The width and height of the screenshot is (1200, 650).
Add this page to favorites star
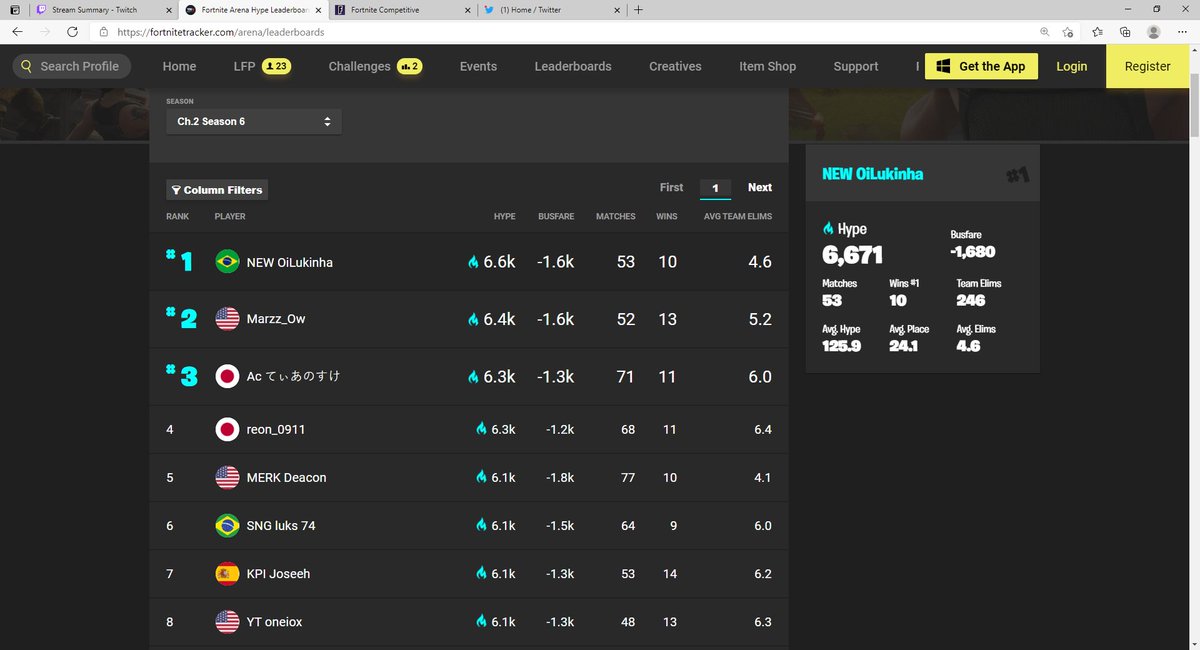[1070, 32]
